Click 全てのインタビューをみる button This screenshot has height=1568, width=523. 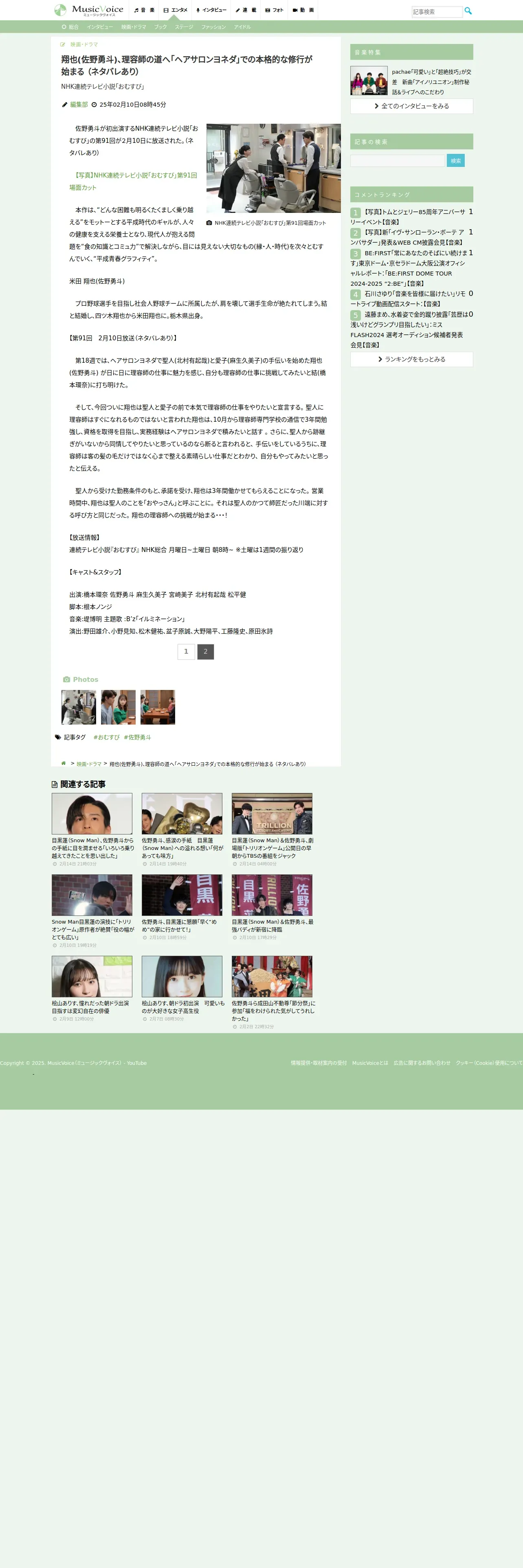point(411,106)
